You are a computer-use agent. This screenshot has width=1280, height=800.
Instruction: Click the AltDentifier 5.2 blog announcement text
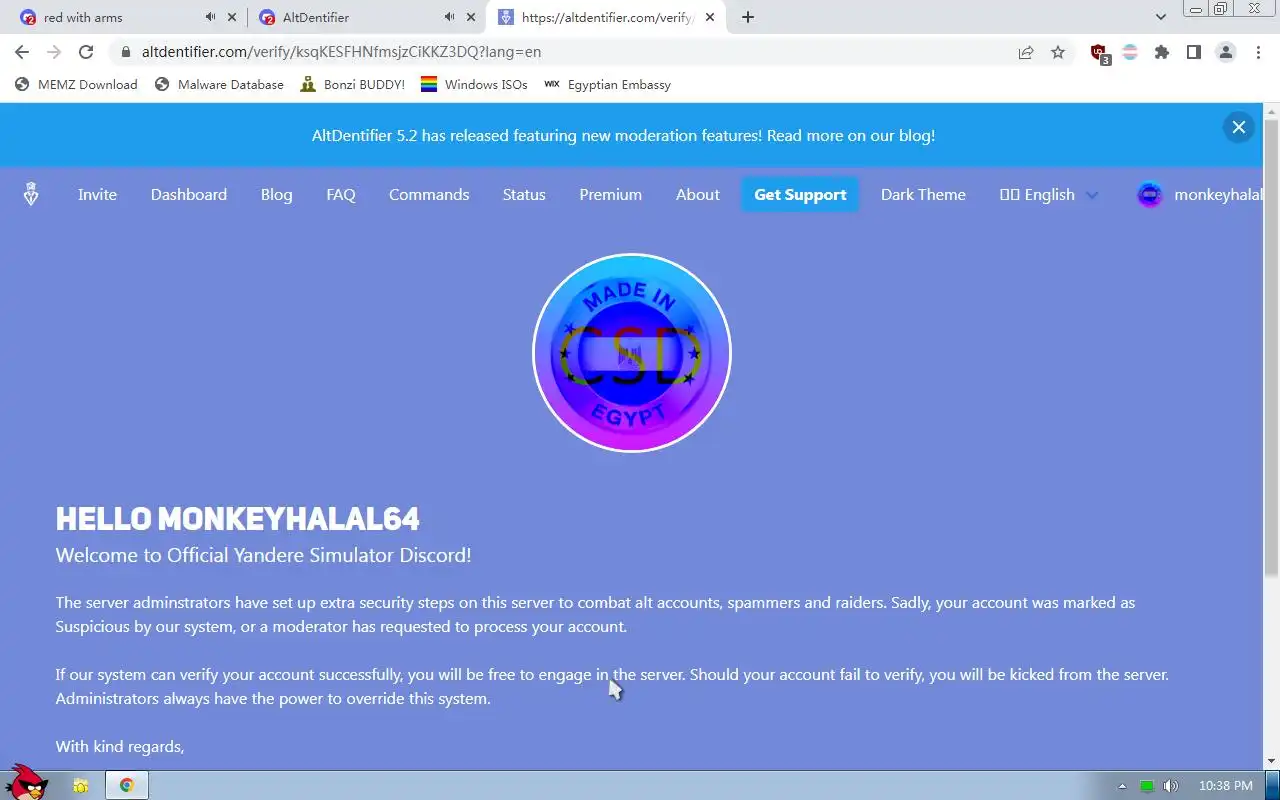click(623, 136)
